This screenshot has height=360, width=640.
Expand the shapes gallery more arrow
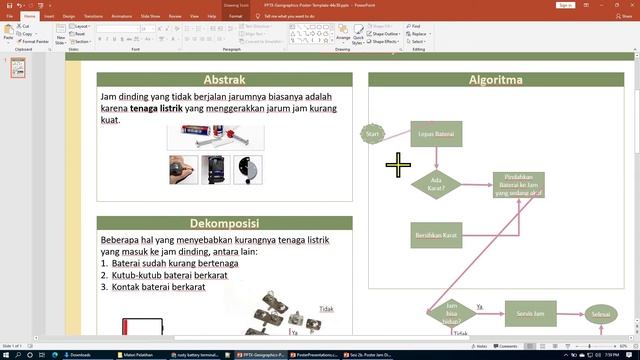[x=332, y=41]
